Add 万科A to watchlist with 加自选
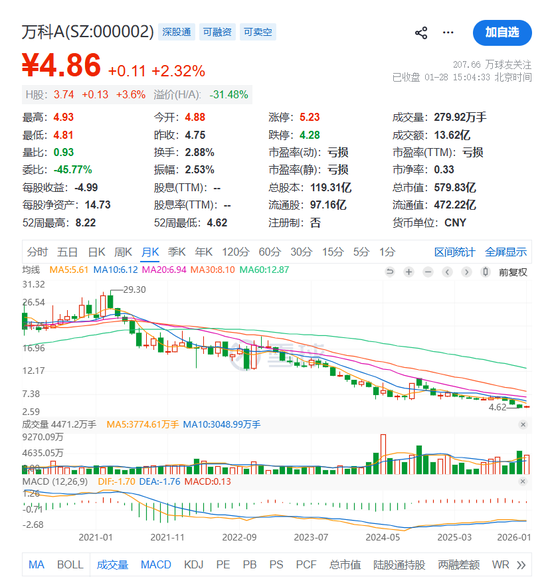Viewport: 550px width, 583px height. pos(502,33)
